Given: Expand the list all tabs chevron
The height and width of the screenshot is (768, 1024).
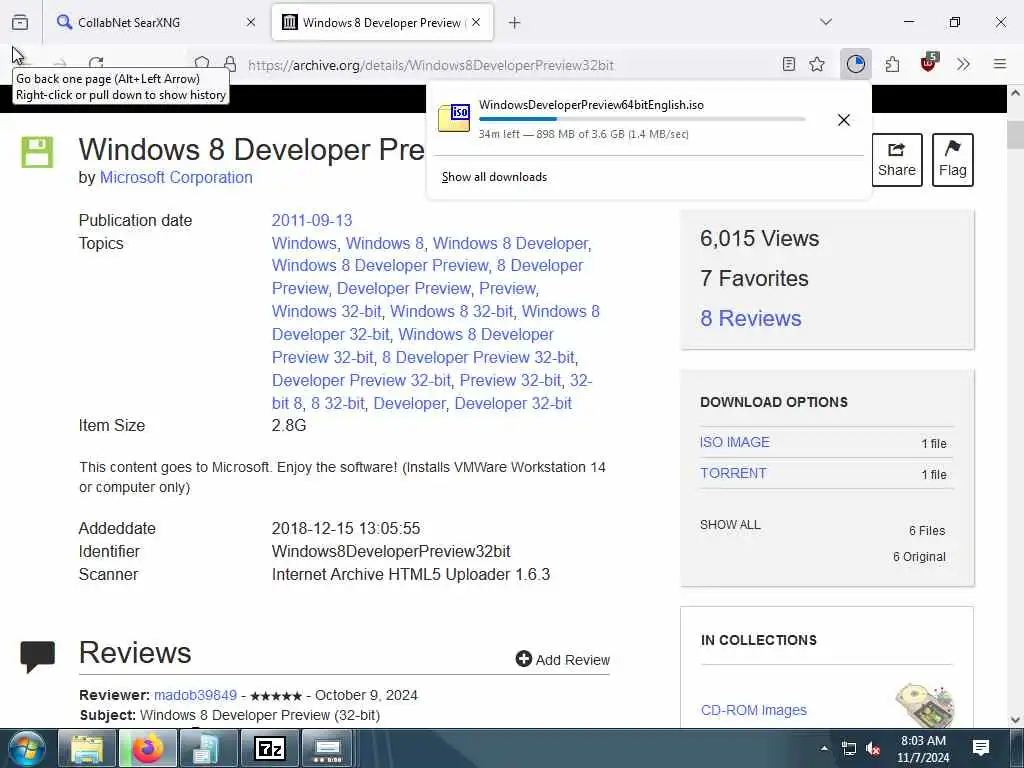Looking at the screenshot, I should pyautogui.click(x=826, y=22).
